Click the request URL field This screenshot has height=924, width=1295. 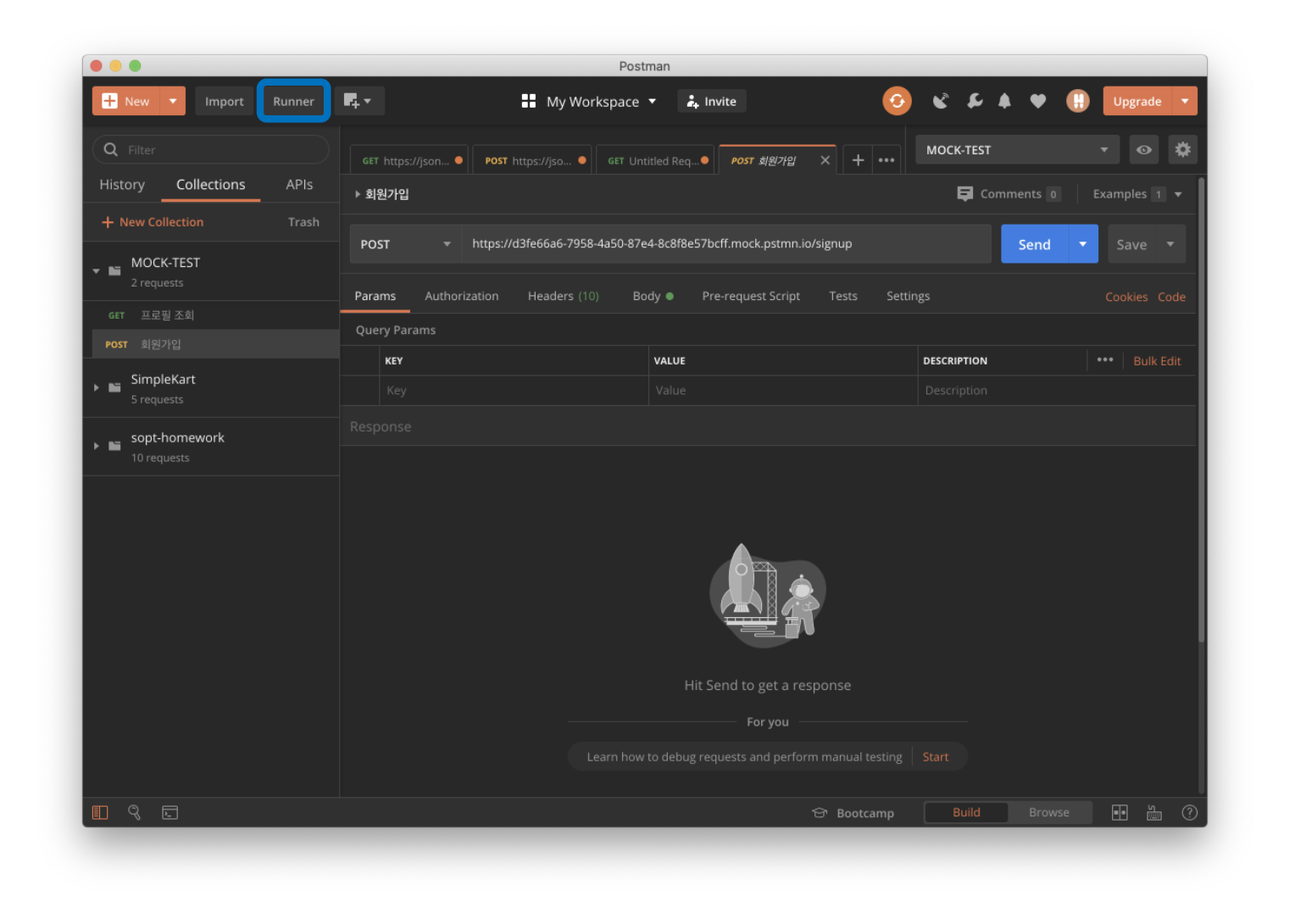[x=726, y=244]
